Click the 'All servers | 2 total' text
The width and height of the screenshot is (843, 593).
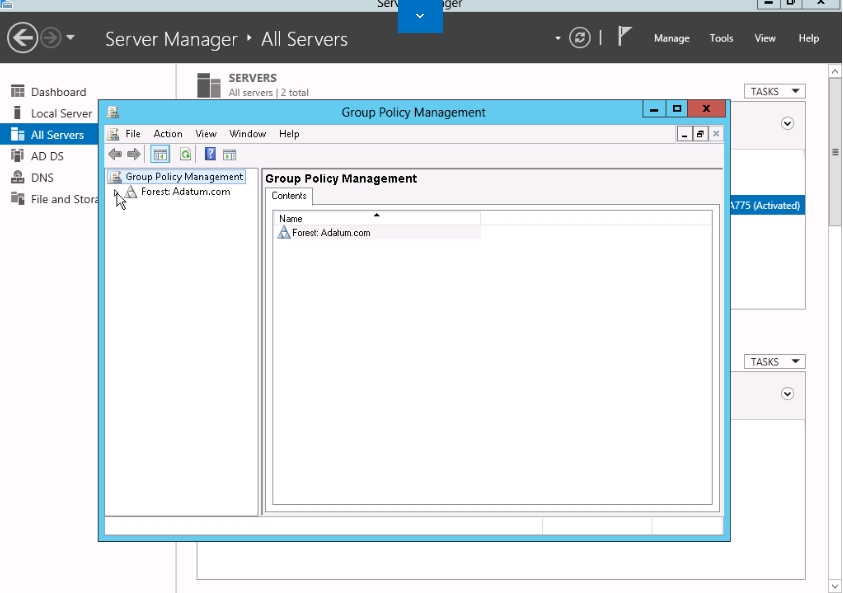[x=268, y=92]
